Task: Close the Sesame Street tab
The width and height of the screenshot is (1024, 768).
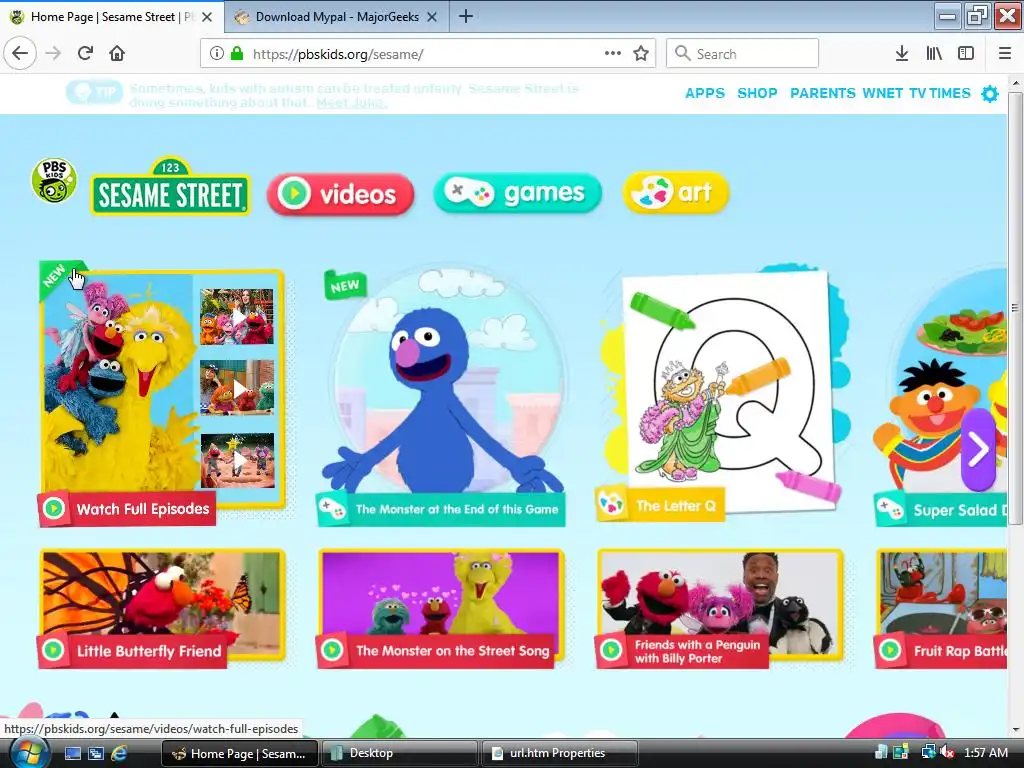Action: (x=207, y=17)
